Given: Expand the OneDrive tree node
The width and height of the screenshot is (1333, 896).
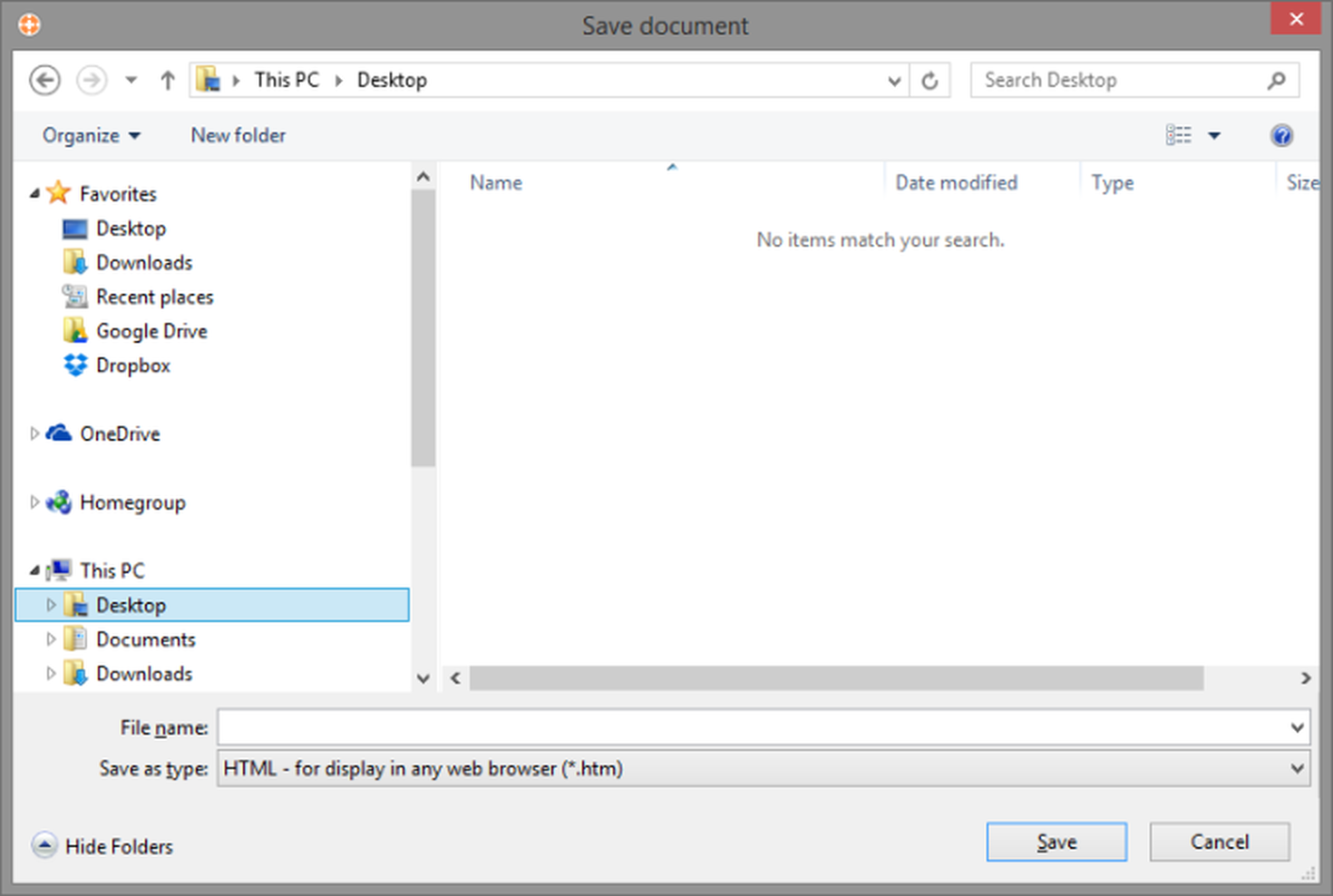Looking at the screenshot, I should 34,433.
